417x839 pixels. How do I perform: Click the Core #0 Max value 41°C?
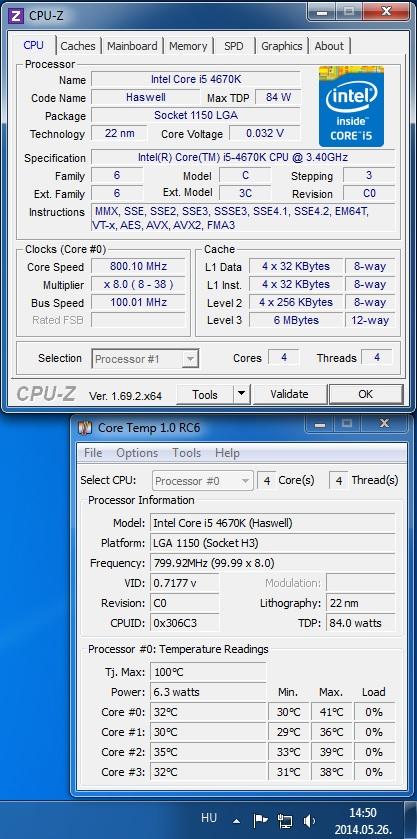[x=331, y=712]
